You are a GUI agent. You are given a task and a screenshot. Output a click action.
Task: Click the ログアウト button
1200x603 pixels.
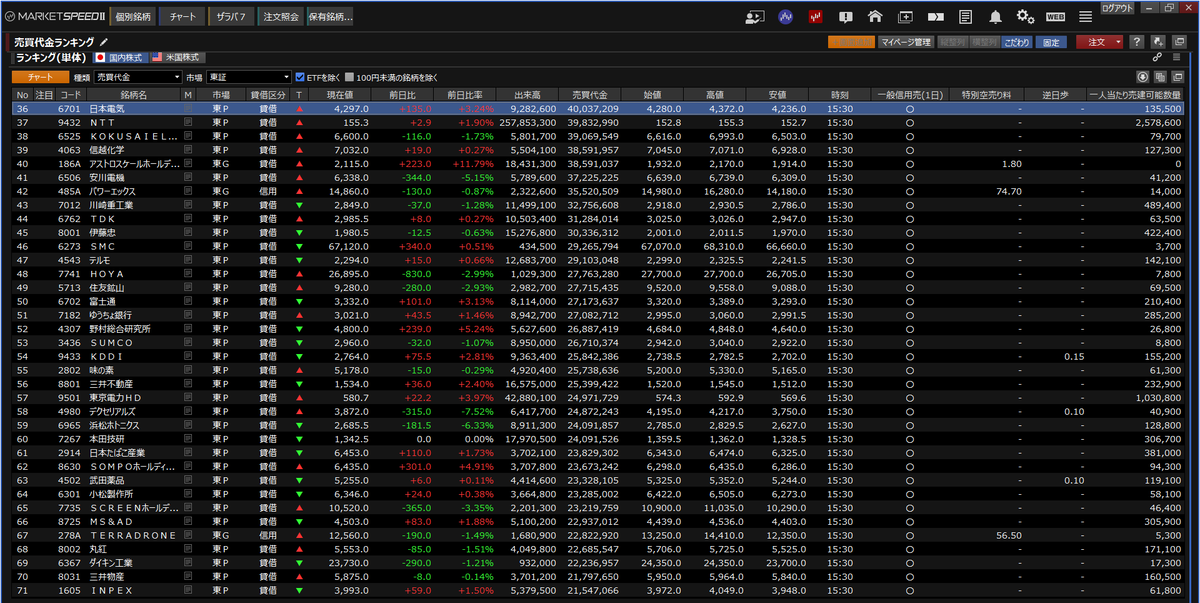click(x=1118, y=7)
